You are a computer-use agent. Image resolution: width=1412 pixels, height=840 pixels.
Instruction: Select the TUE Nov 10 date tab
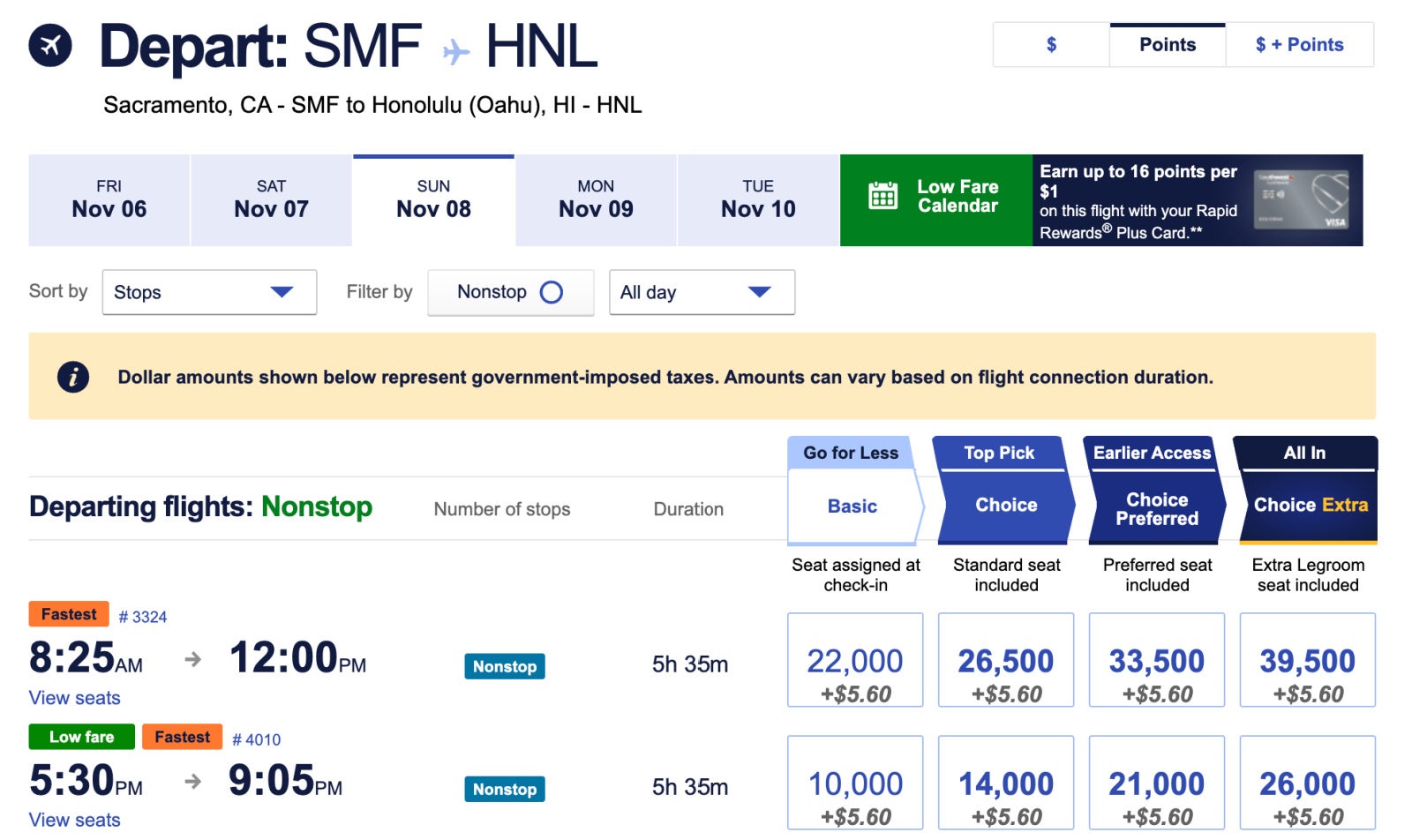tap(758, 200)
